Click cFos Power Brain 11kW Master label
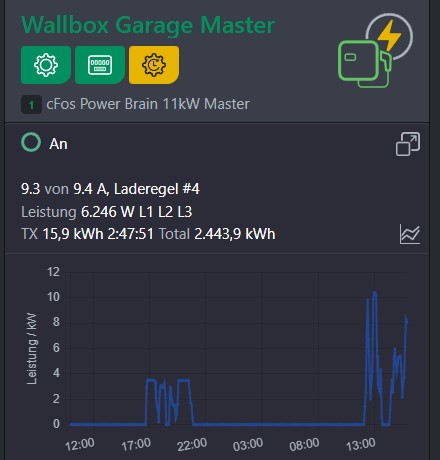440x460 pixels. coord(148,104)
